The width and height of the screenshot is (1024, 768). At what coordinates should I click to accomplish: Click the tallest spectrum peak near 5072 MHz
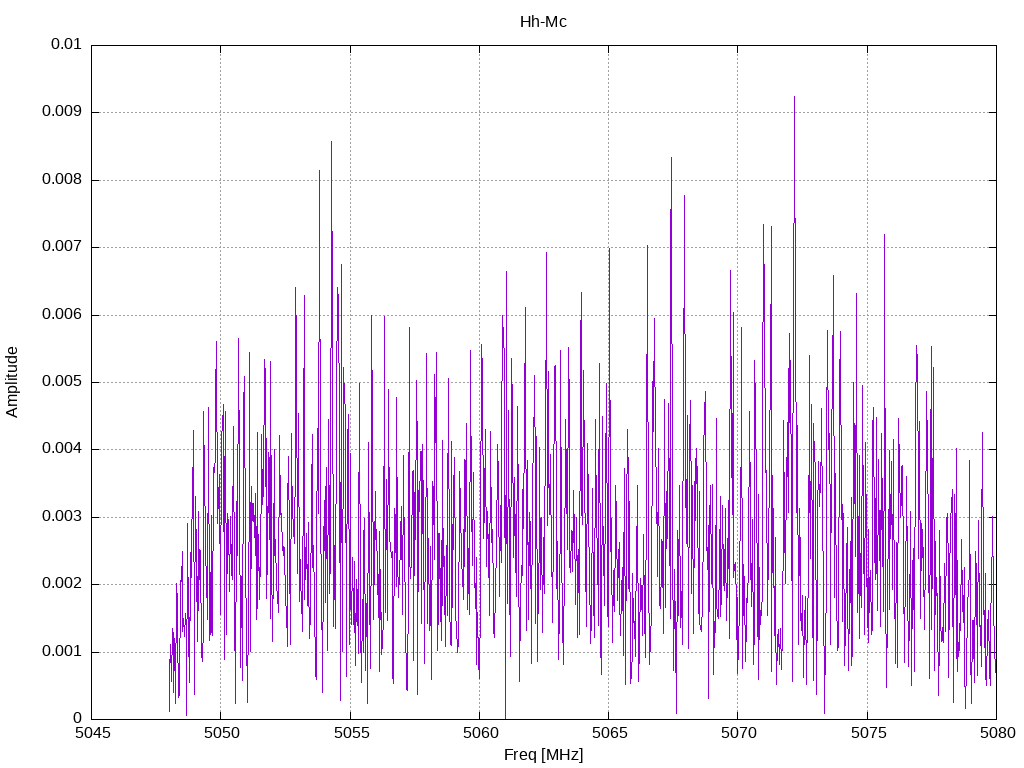[794, 97]
